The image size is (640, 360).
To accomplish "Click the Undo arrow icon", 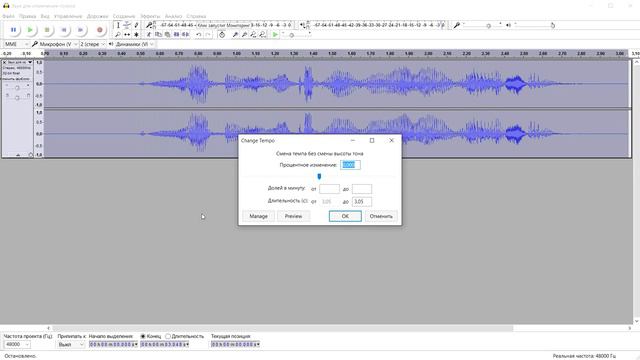I will tap(199, 35).
